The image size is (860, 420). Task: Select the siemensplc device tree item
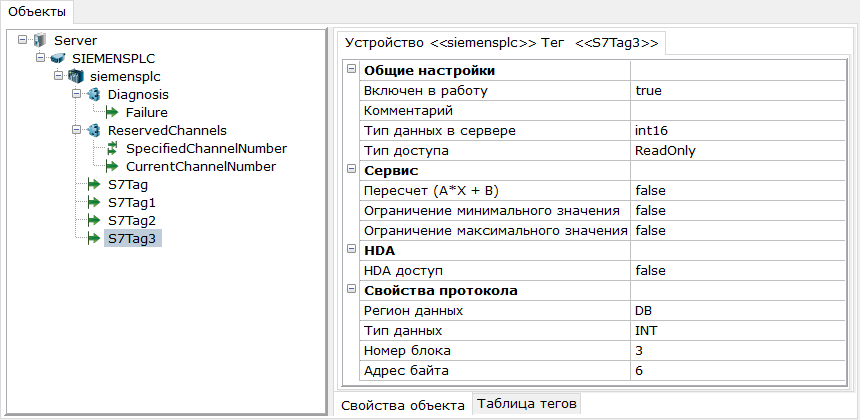pos(125,76)
